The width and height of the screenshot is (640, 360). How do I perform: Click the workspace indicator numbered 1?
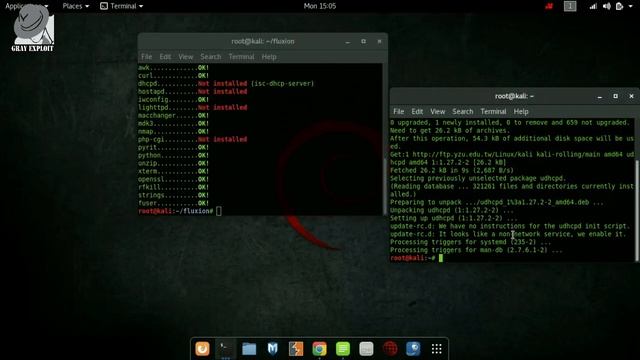(570, 6)
